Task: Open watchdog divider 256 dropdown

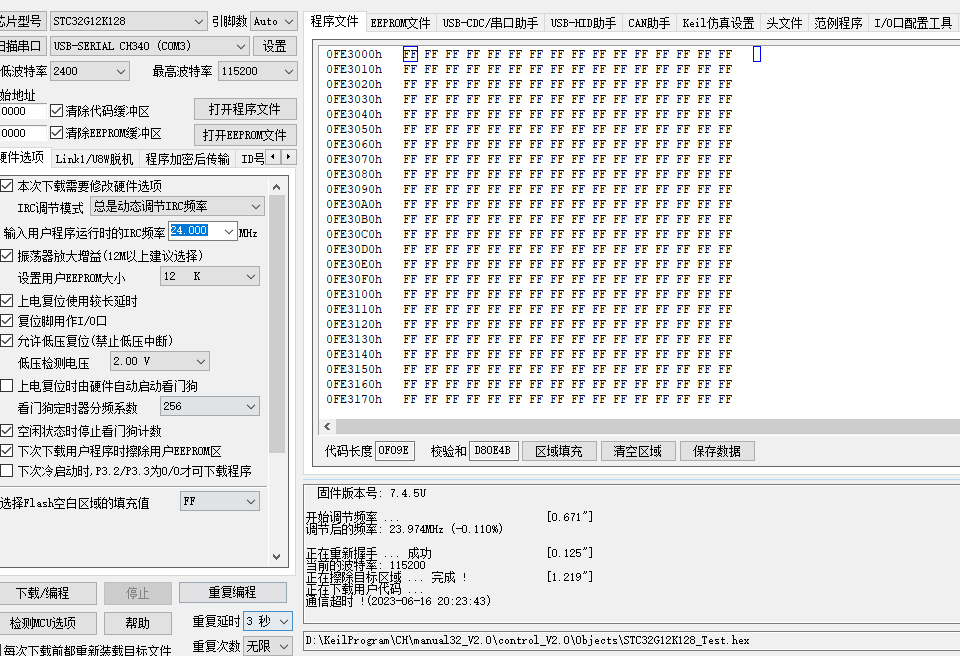Action: 209,406
